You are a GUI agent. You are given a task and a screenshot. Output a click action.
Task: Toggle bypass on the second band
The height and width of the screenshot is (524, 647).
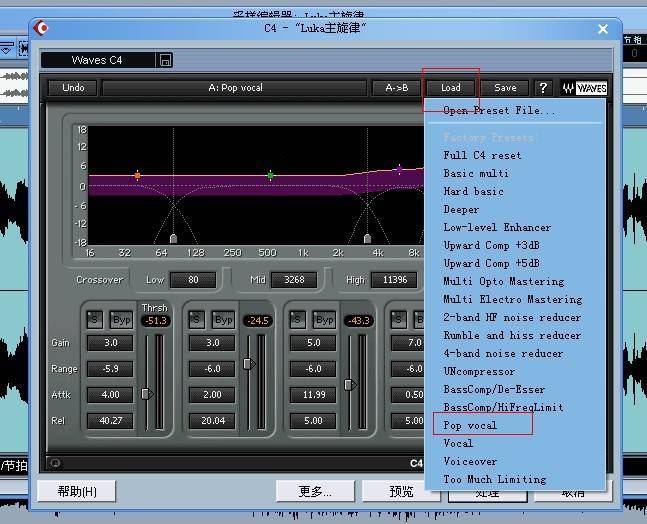[x=224, y=319]
